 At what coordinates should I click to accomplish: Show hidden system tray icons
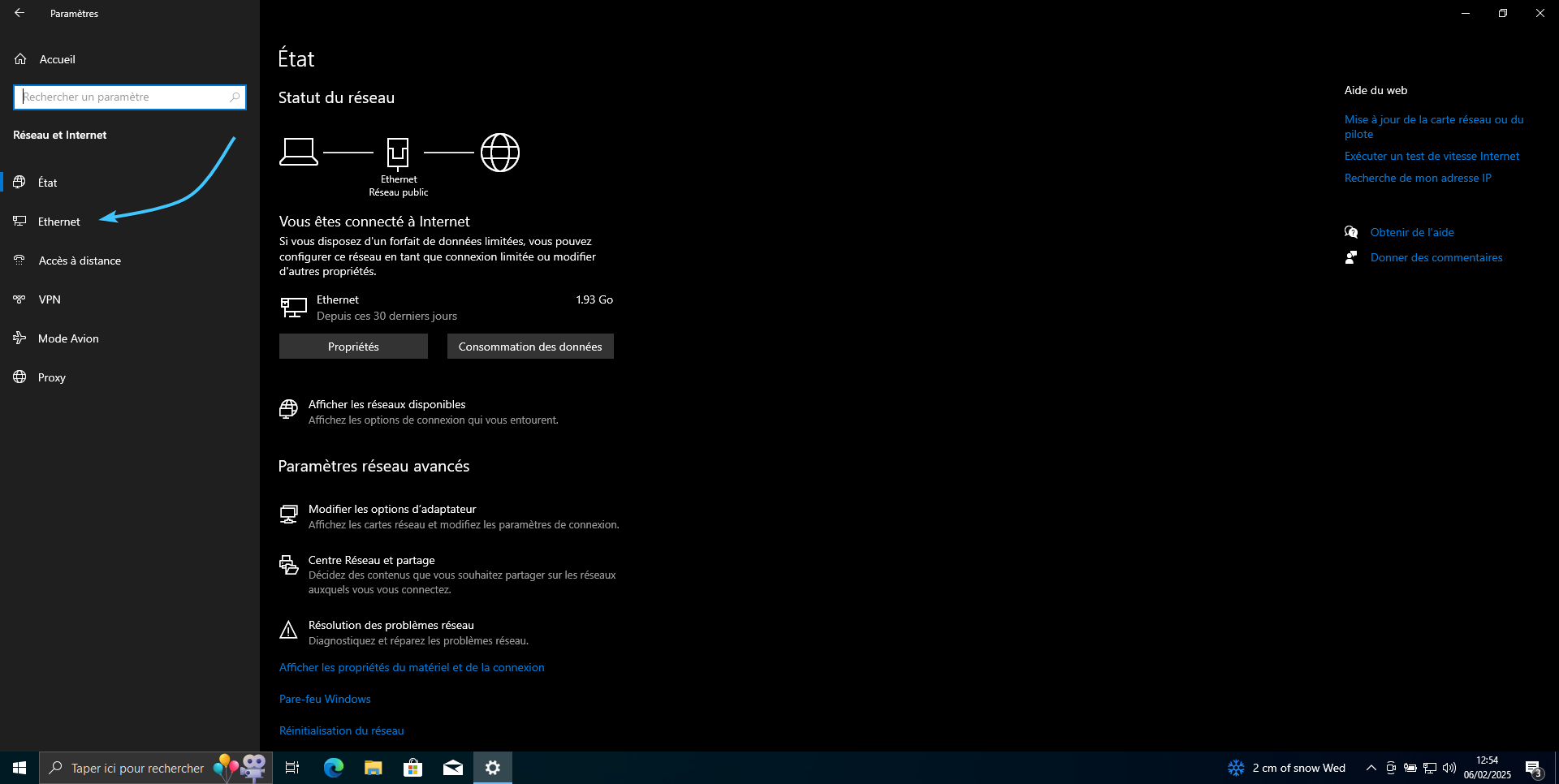click(1371, 768)
